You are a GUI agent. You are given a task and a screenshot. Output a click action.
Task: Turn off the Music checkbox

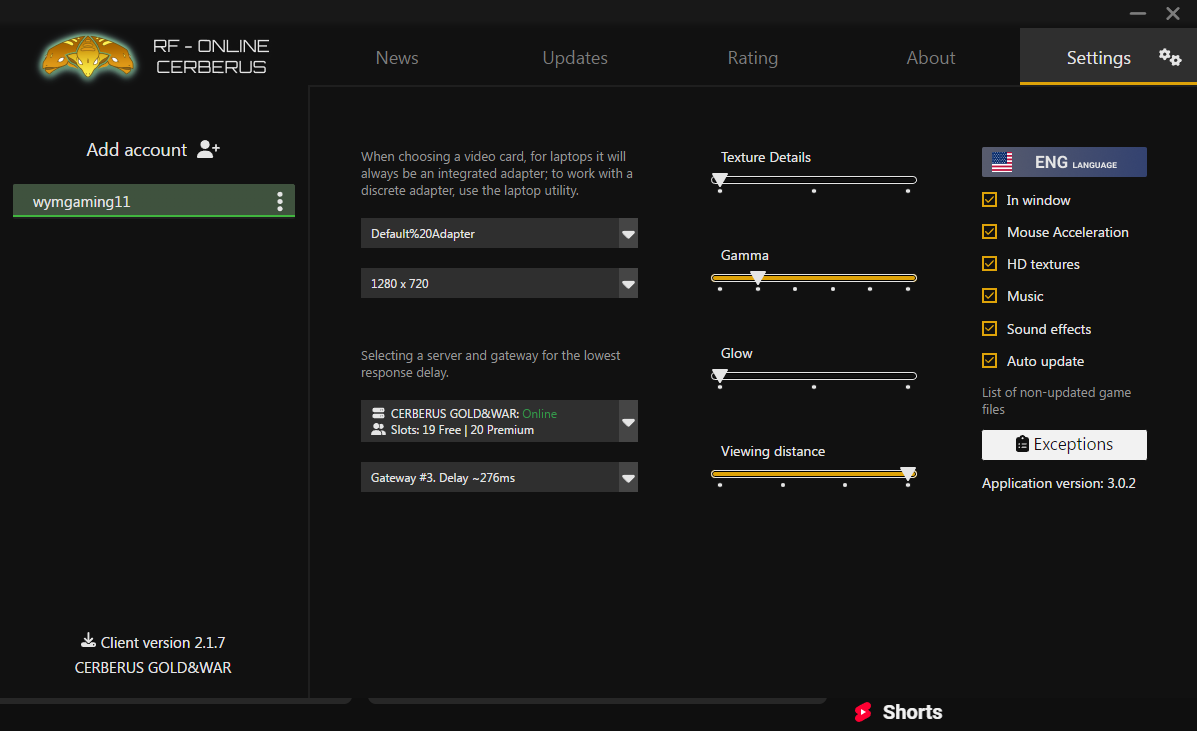point(990,296)
